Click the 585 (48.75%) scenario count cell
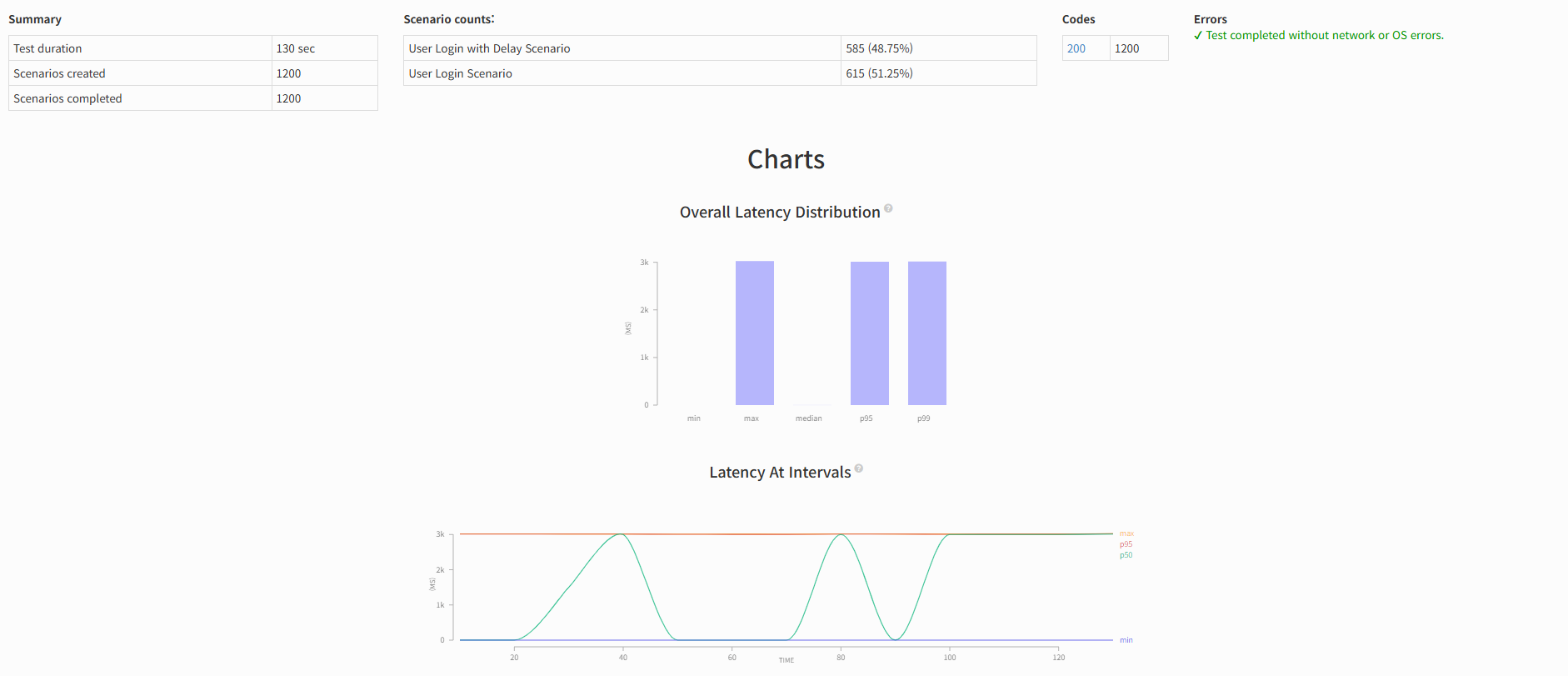The image size is (1568, 676). point(879,48)
